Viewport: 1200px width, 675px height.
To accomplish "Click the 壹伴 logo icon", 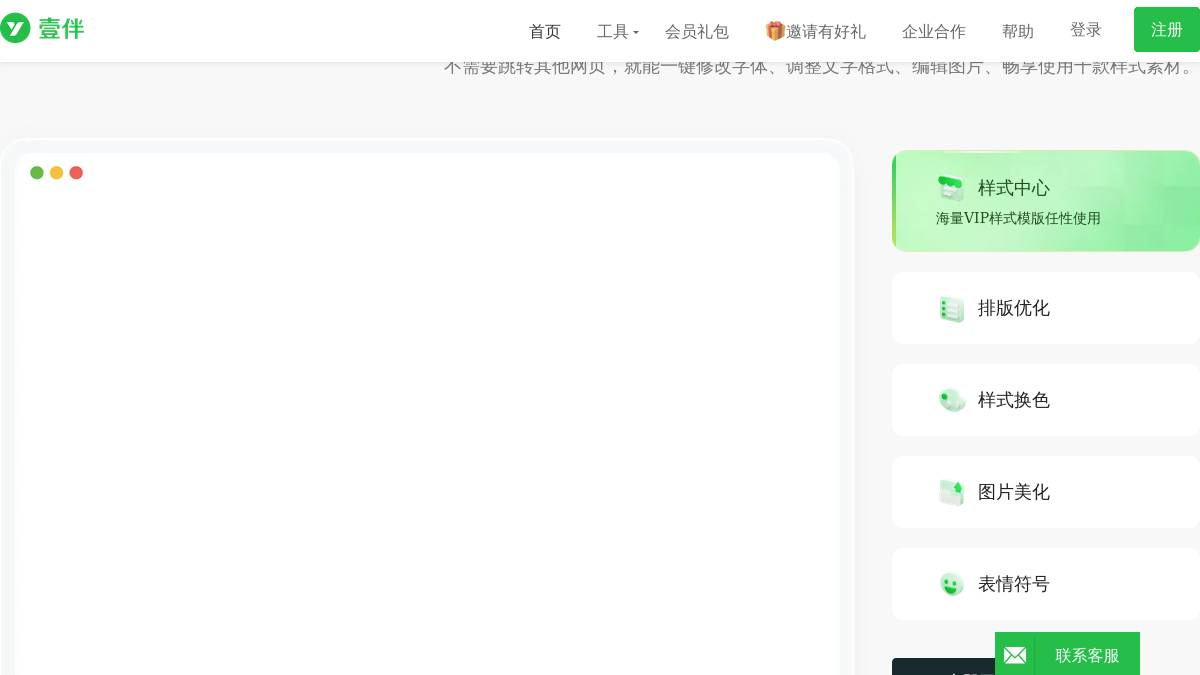I will tap(15, 28).
